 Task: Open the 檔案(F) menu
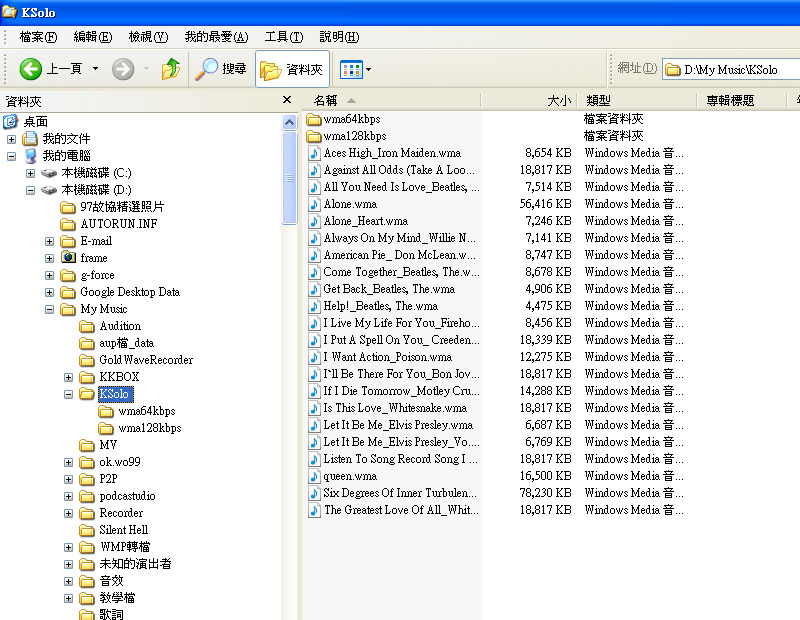(x=38, y=37)
